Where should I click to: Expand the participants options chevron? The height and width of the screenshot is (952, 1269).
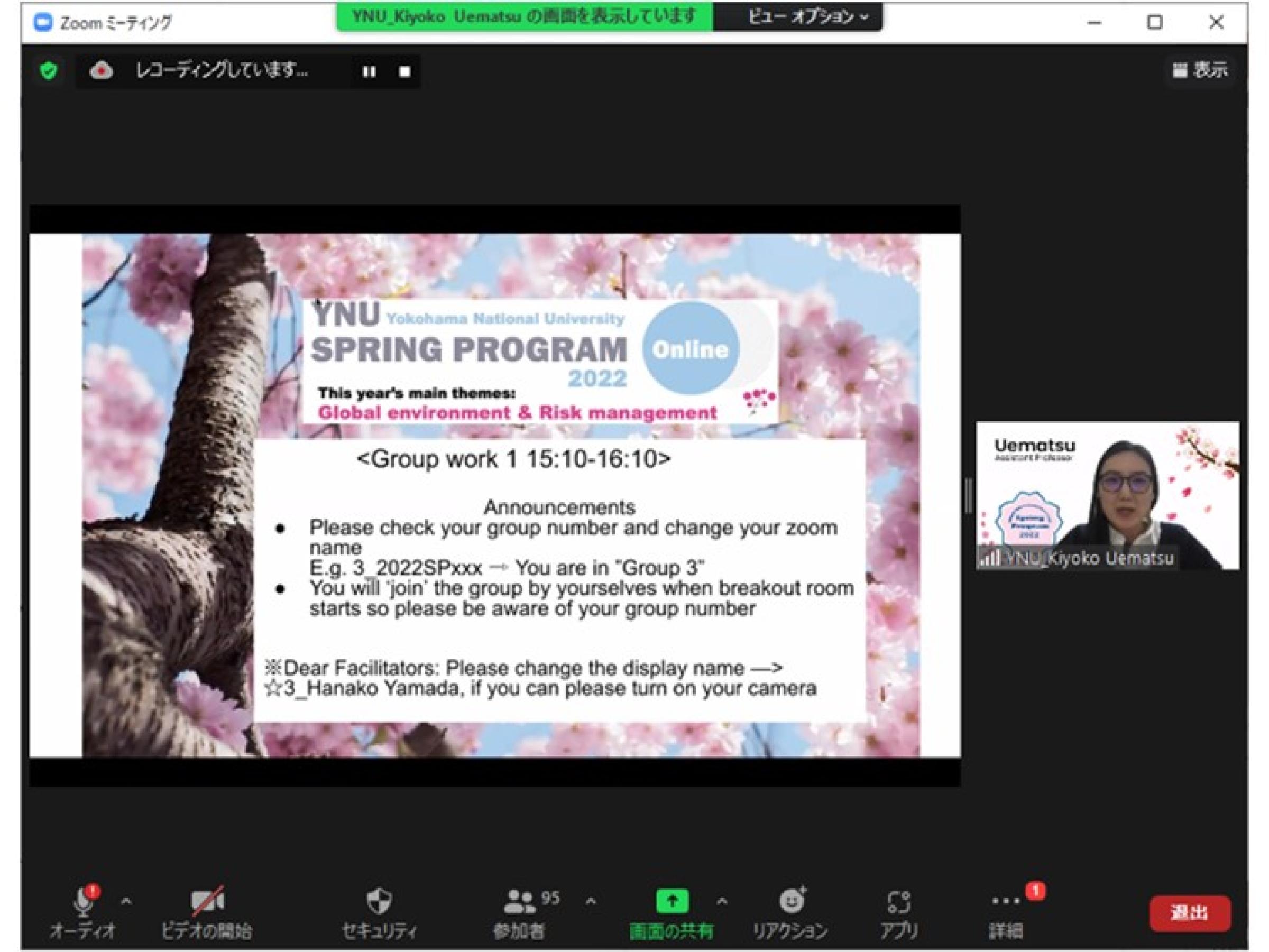click(x=590, y=902)
